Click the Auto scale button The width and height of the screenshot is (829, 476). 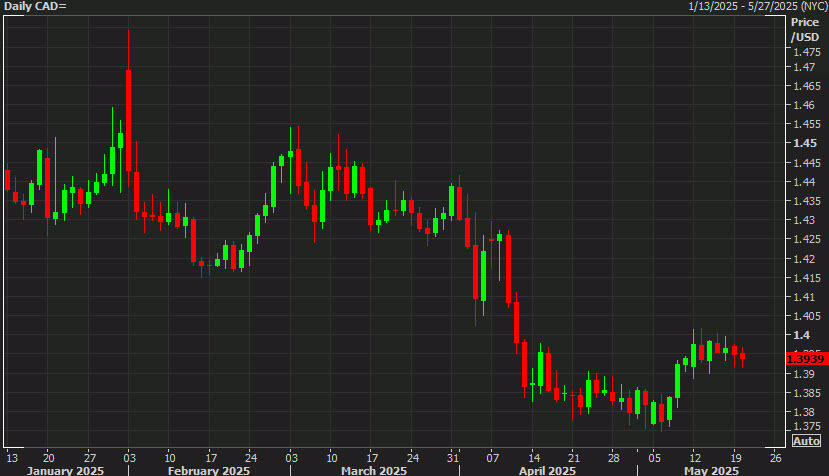806,441
